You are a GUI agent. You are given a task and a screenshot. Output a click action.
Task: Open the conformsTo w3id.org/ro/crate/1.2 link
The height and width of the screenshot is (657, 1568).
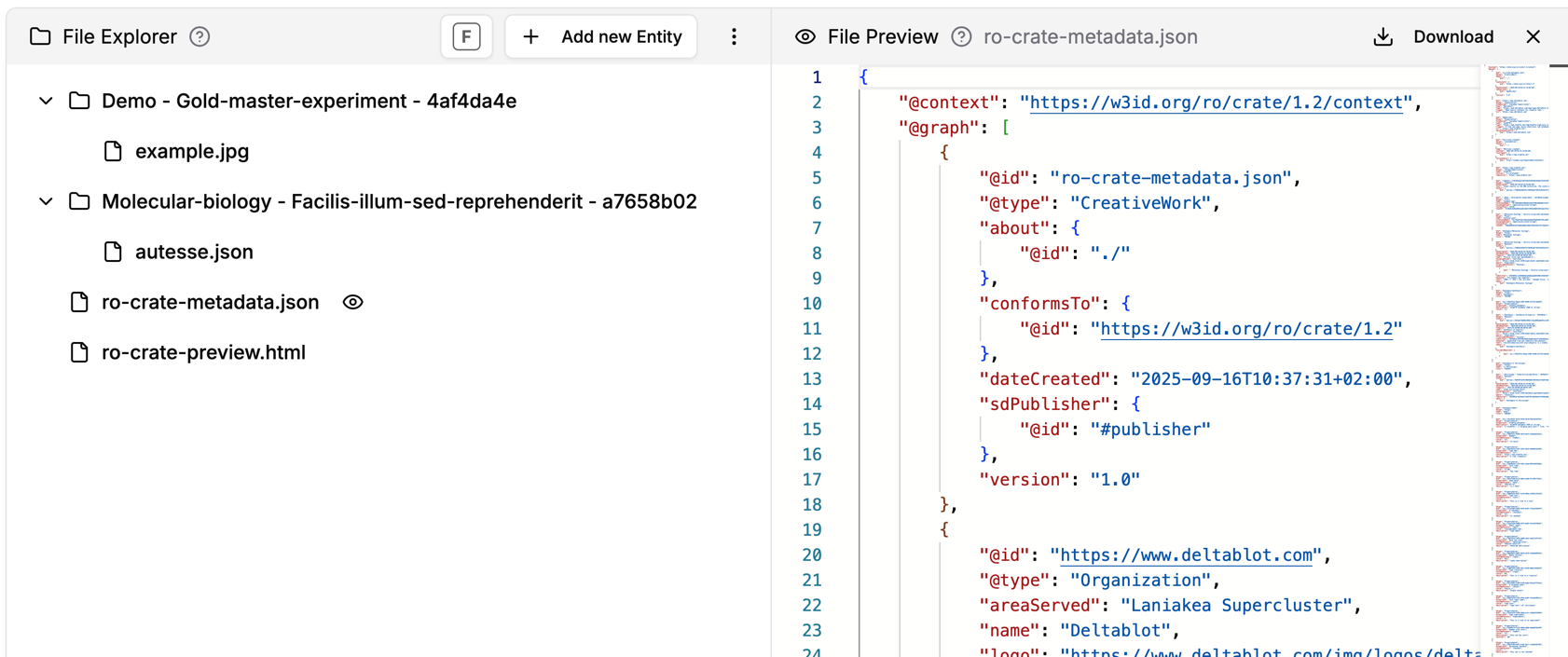[1246, 329]
